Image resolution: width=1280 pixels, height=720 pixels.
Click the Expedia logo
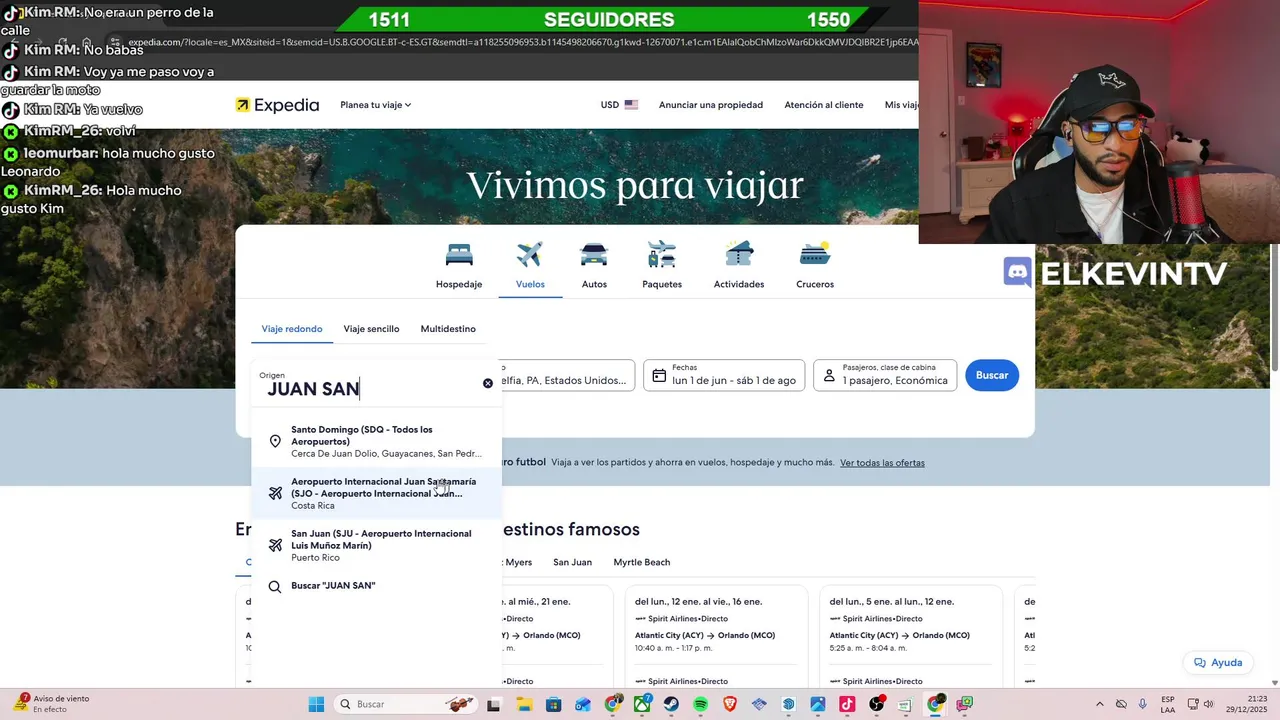(x=277, y=105)
